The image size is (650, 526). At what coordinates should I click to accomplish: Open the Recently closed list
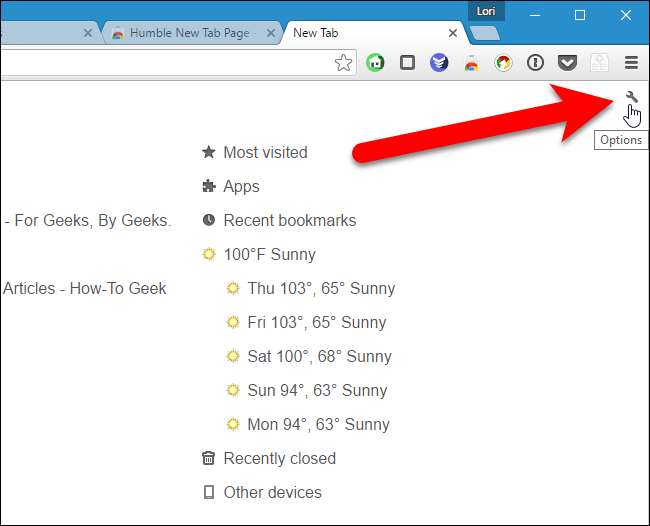click(x=279, y=458)
